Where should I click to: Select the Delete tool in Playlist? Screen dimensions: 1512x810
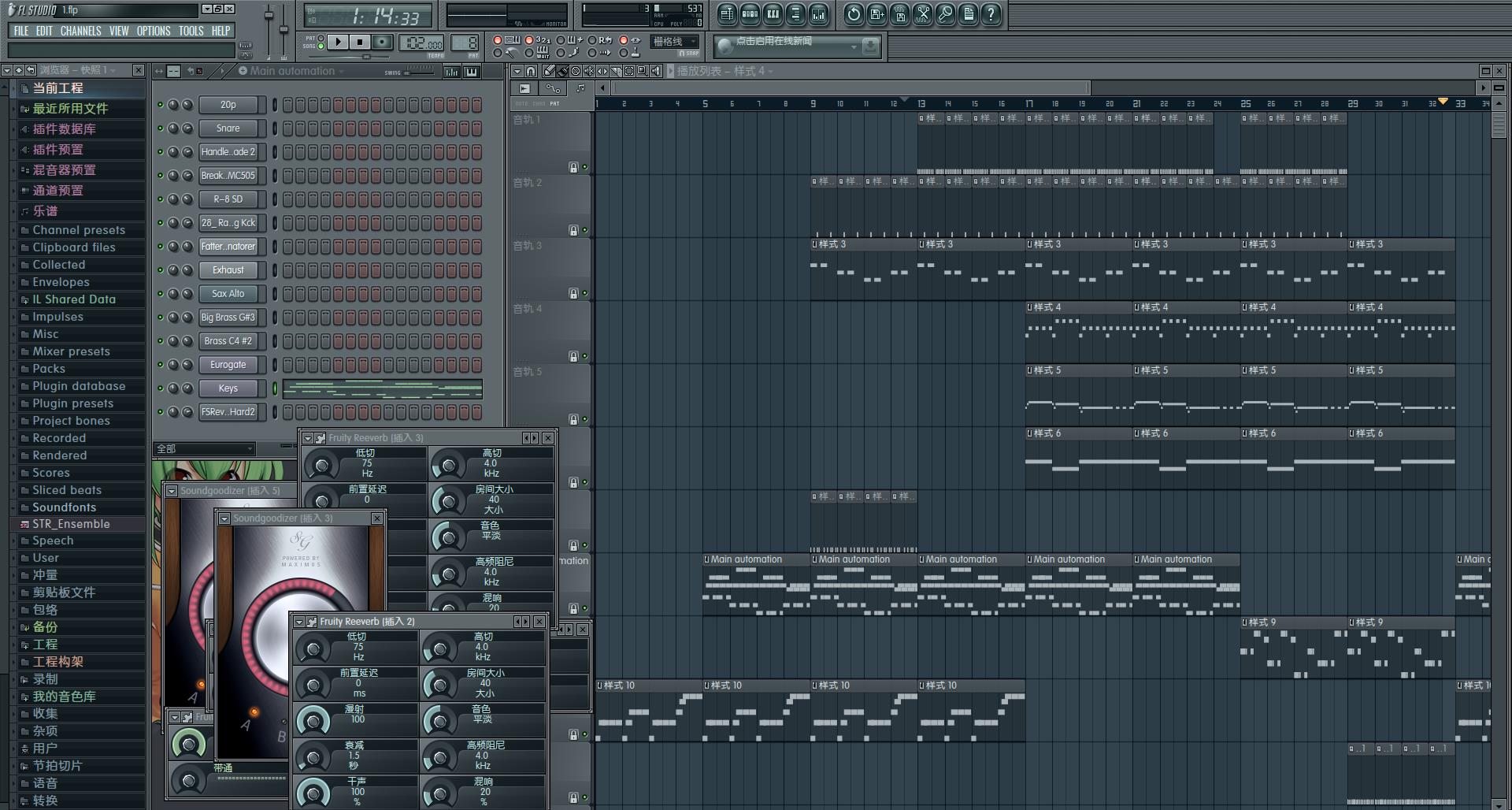coord(576,71)
